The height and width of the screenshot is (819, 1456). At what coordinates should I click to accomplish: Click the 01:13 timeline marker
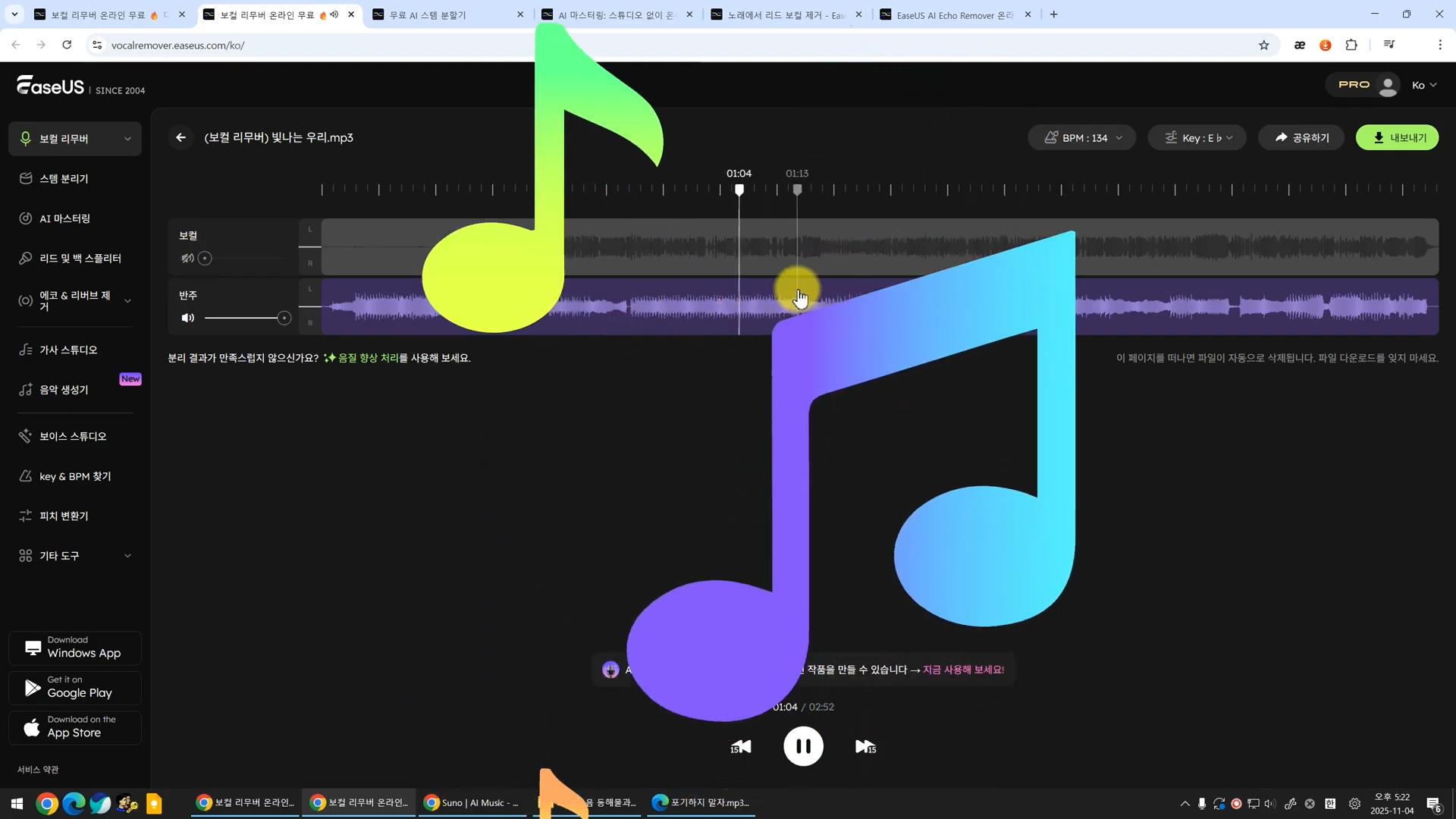797,190
